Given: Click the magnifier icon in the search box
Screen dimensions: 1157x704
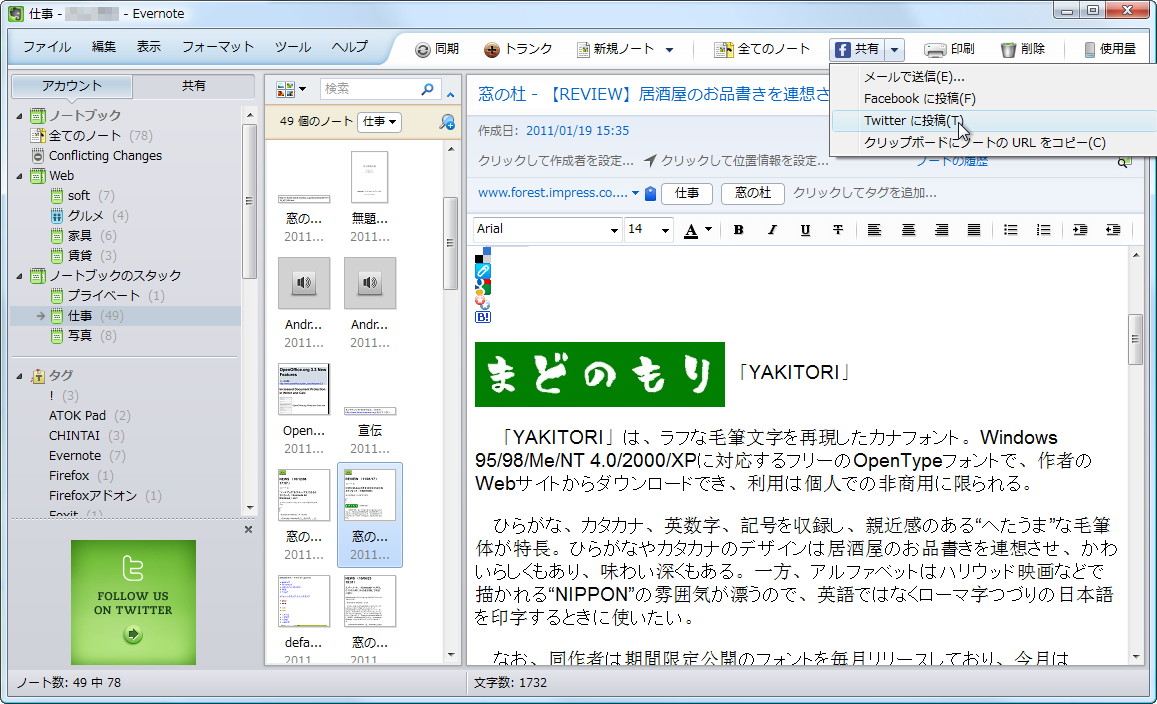Looking at the screenshot, I should (x=426, y=88).
